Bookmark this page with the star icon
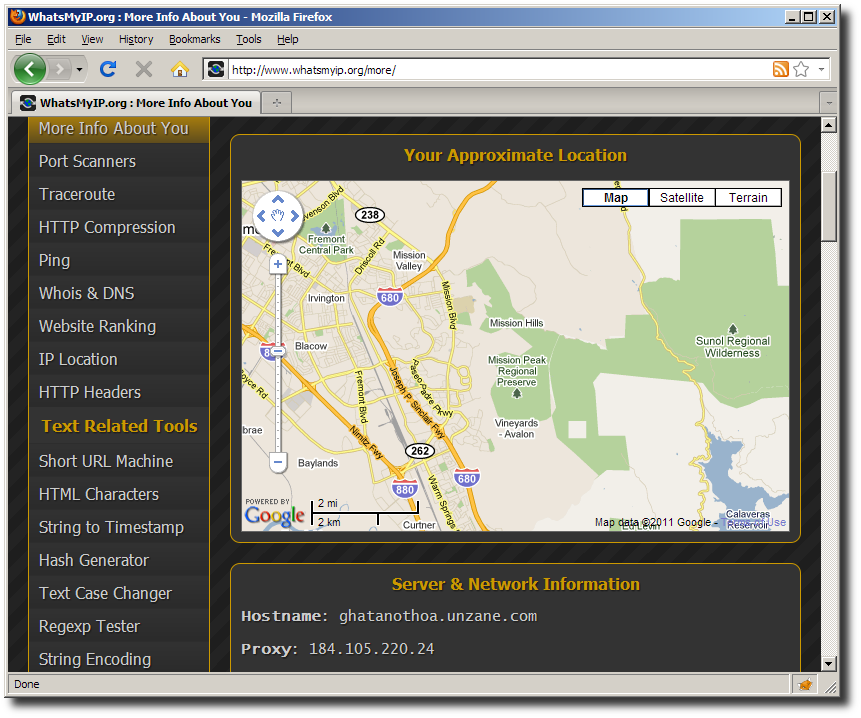 [801, 69]
